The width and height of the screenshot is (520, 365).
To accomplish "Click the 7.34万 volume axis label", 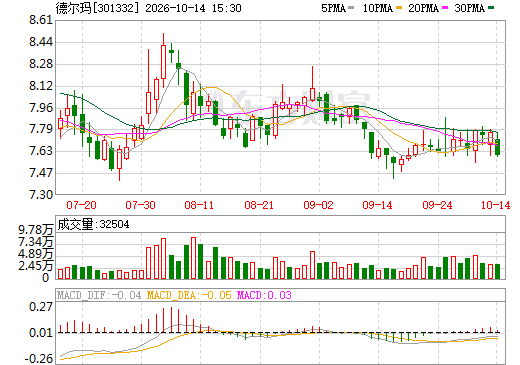I will [35, 242].
